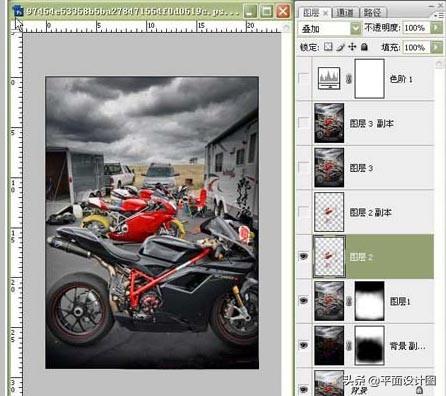This screenshot has height=396, width=446.
Task: Click the layers panel options menu icon
Action: pos(440,15)
